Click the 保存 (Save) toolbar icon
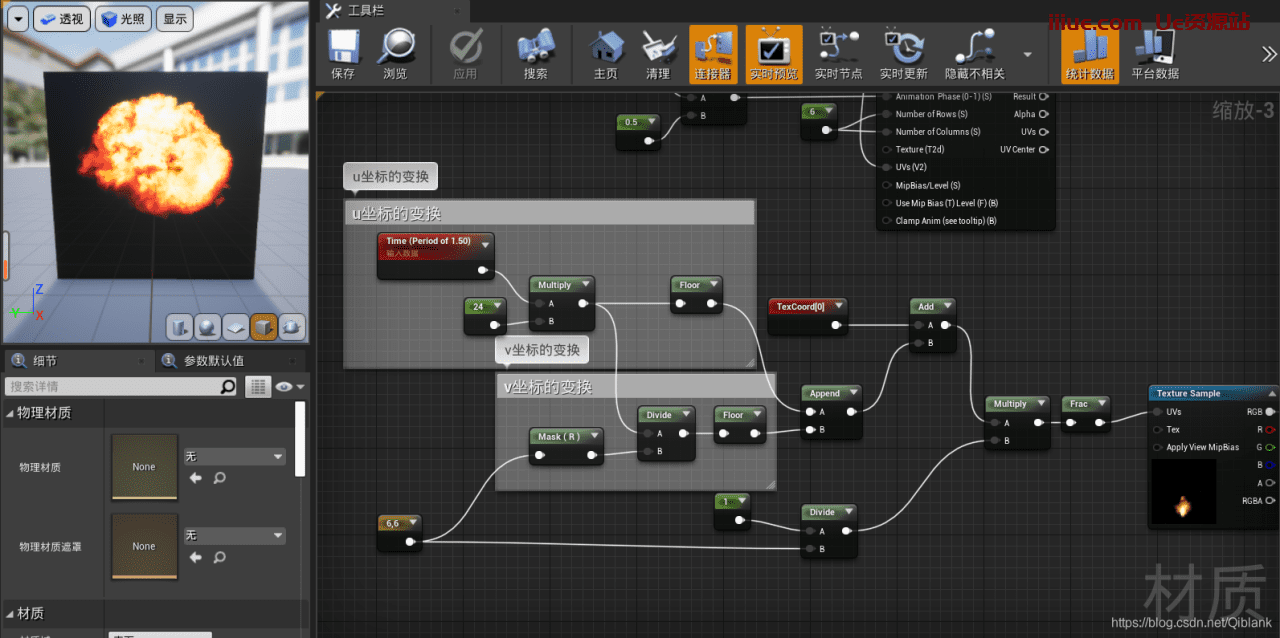 (343, 54)
